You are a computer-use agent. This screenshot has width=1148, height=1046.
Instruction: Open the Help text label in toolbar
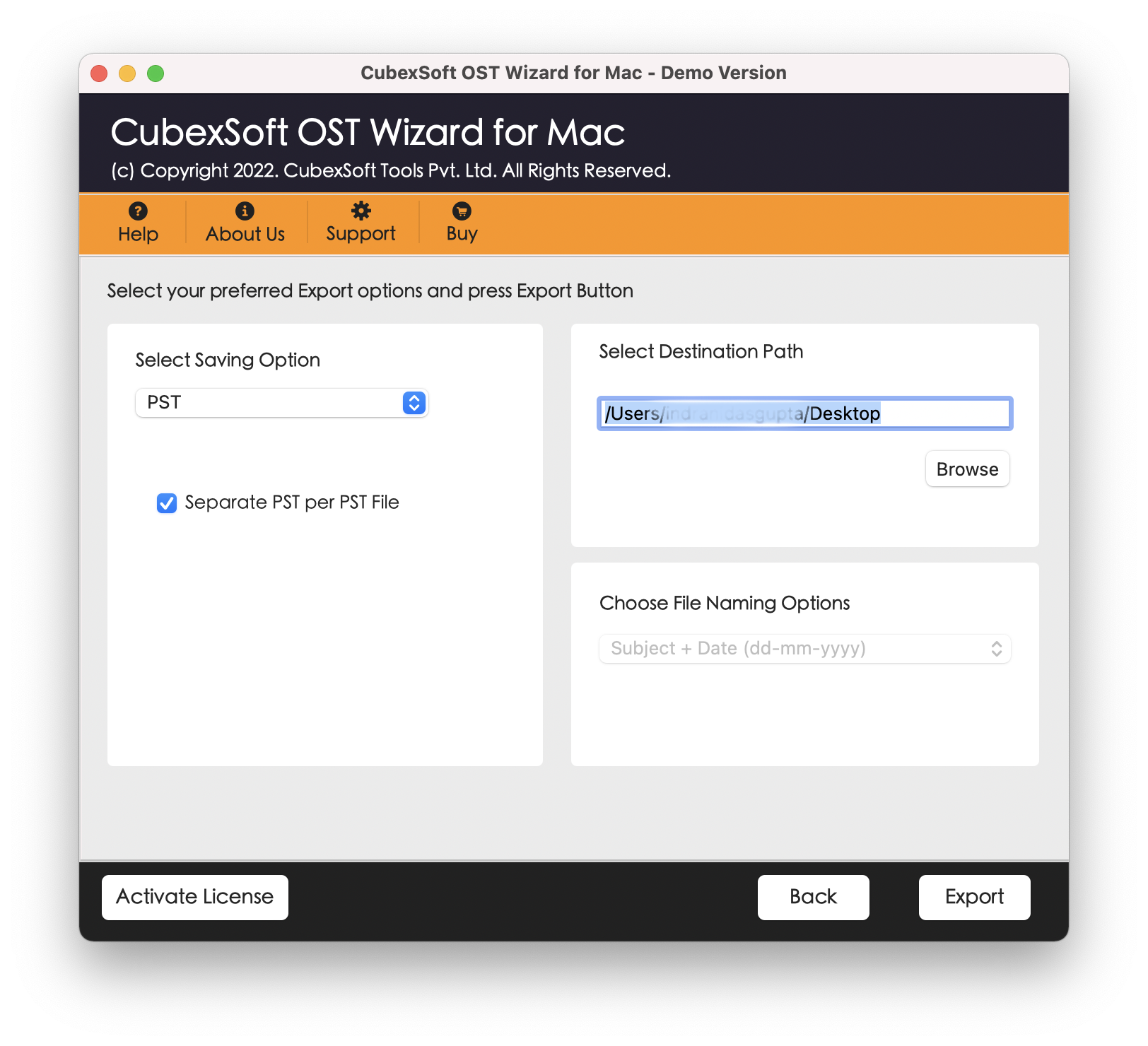pos(138,235)
